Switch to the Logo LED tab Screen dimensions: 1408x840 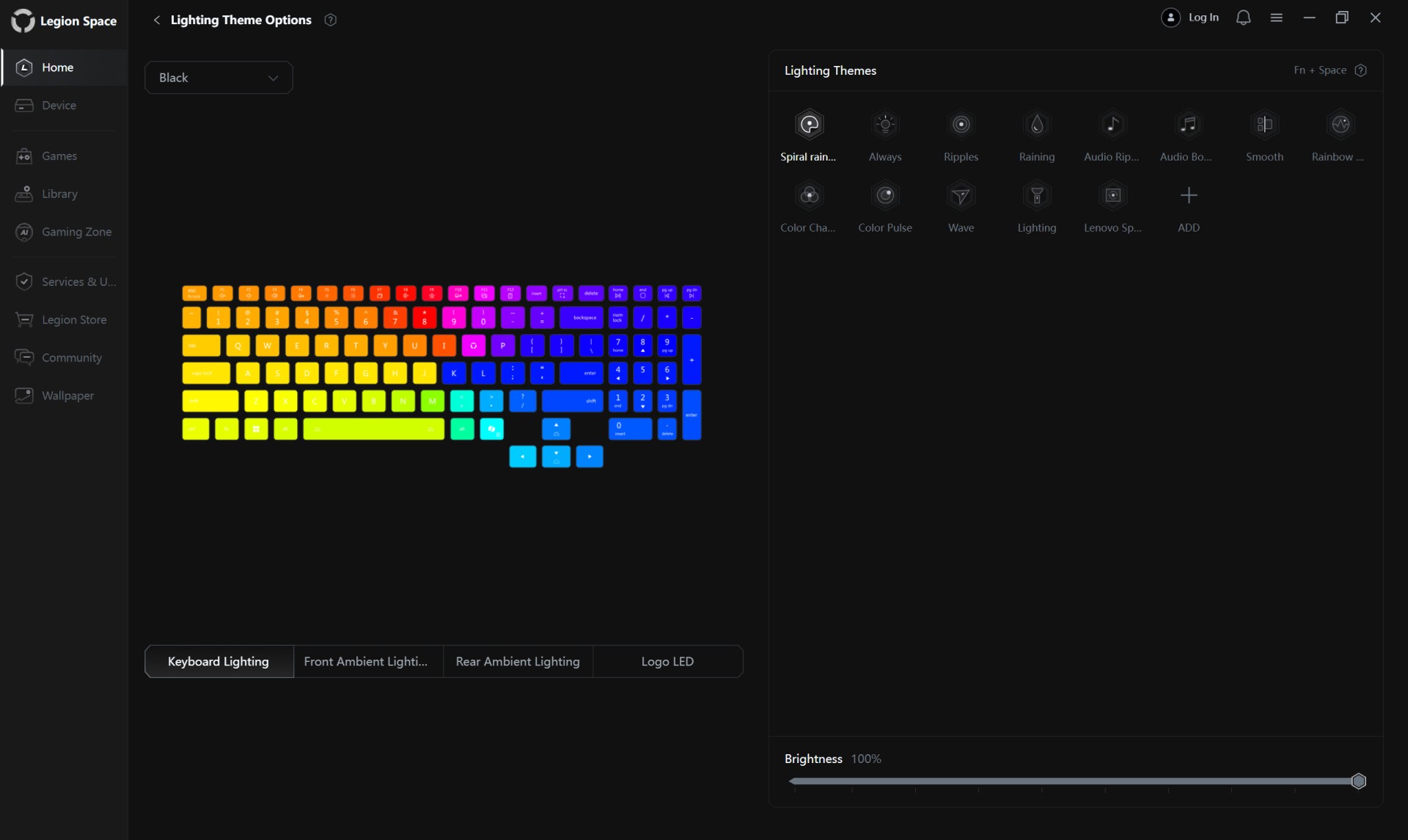[x=667, y=661]
